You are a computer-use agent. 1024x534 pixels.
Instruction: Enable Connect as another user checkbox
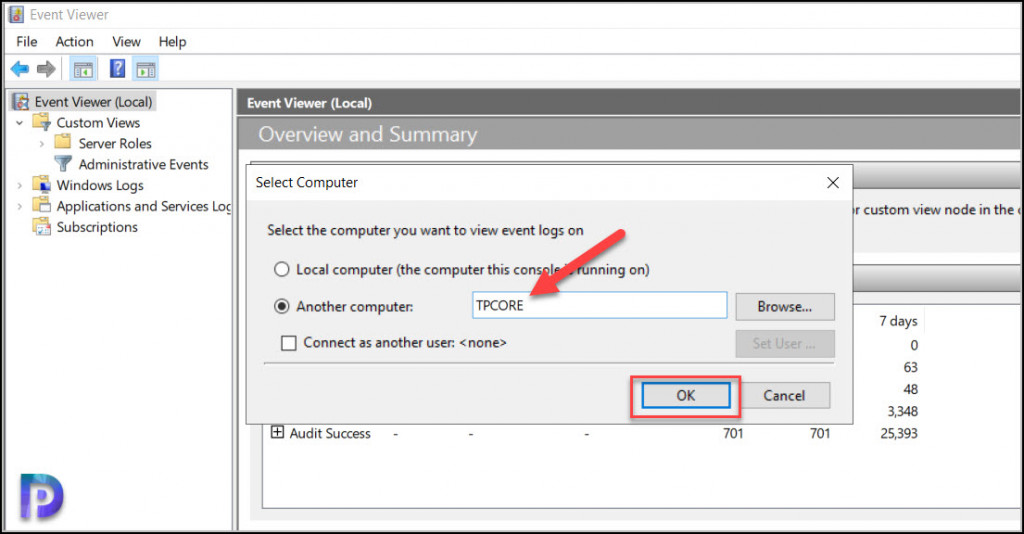[289, 343]
